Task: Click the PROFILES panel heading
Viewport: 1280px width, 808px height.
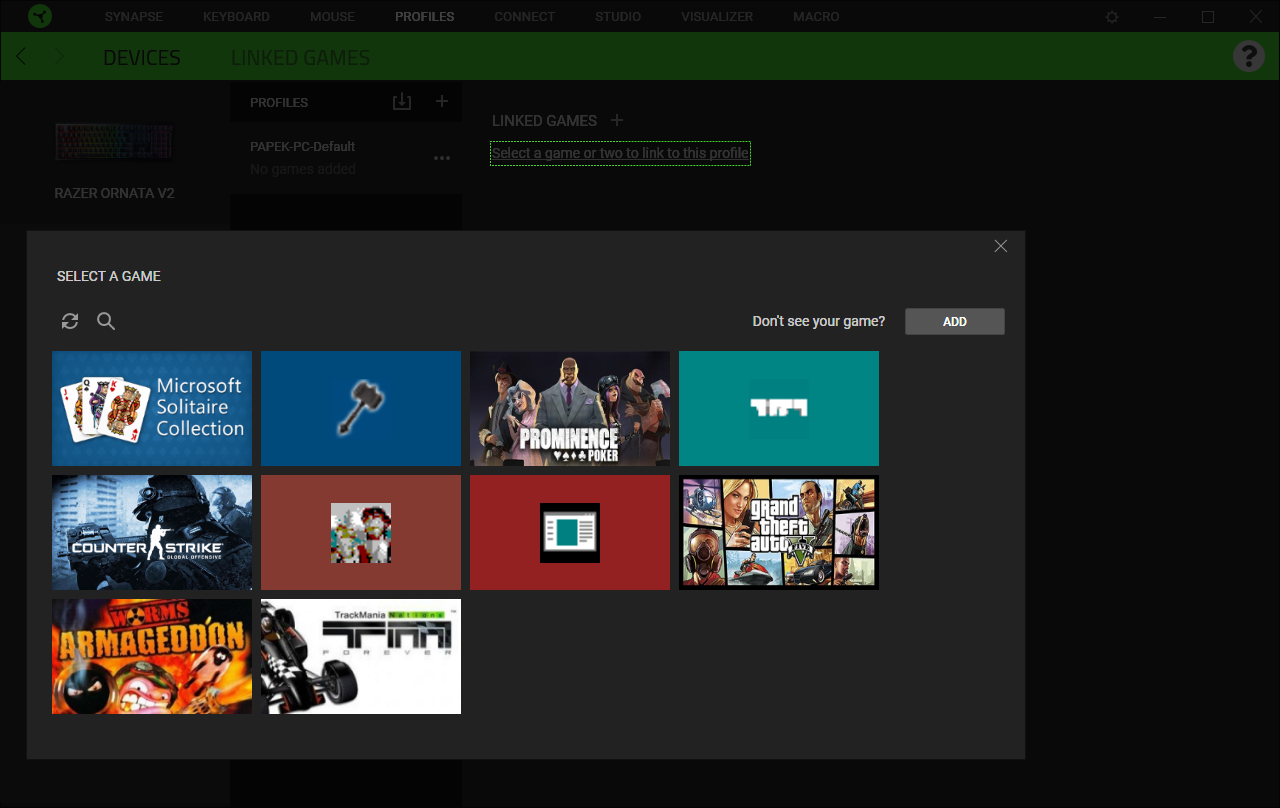Action: 279,102
